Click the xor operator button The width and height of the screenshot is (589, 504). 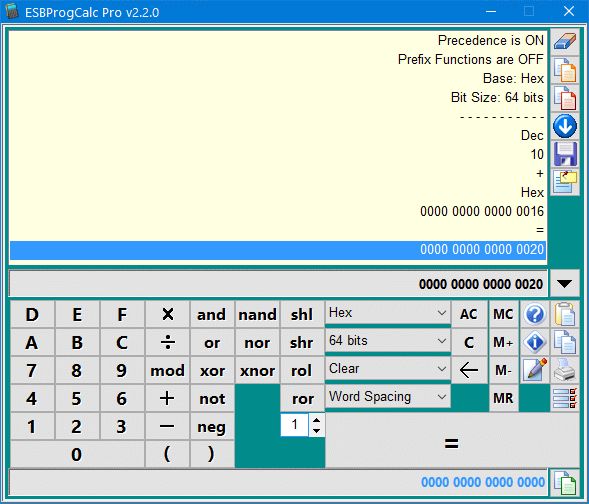[x=212, y=370]
